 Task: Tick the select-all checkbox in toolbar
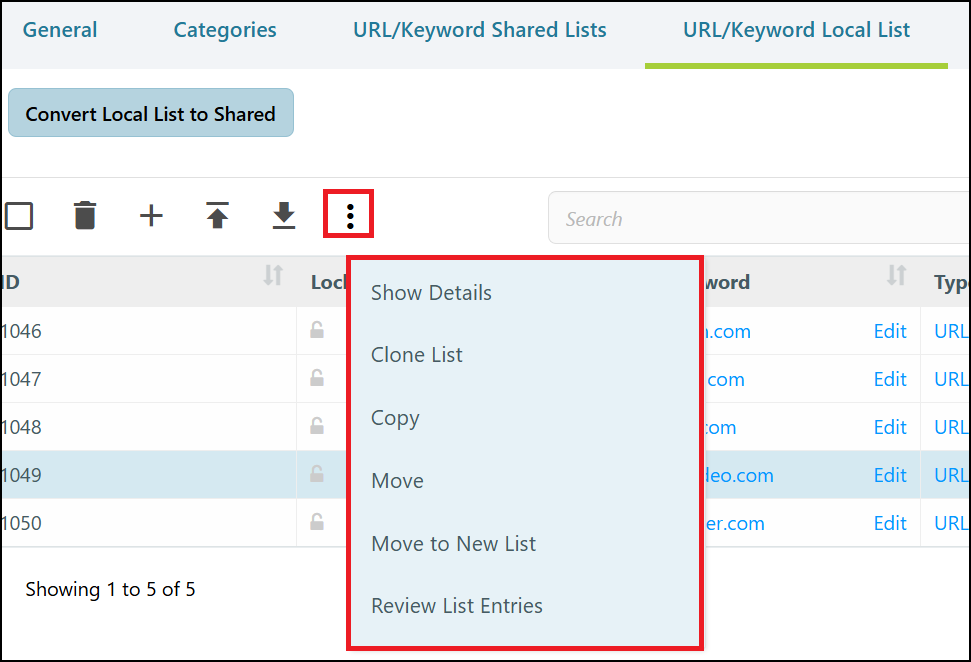pos(19,216)
